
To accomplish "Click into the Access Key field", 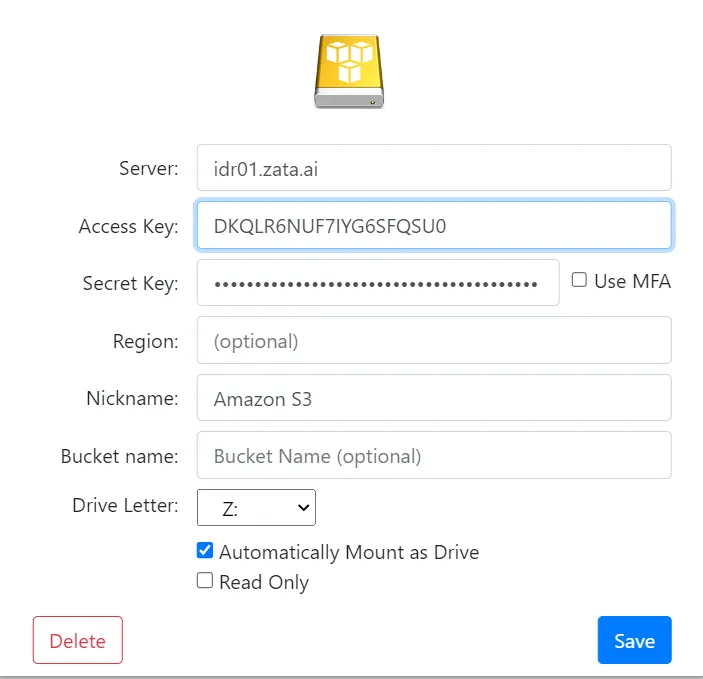I will pos(434,225).
